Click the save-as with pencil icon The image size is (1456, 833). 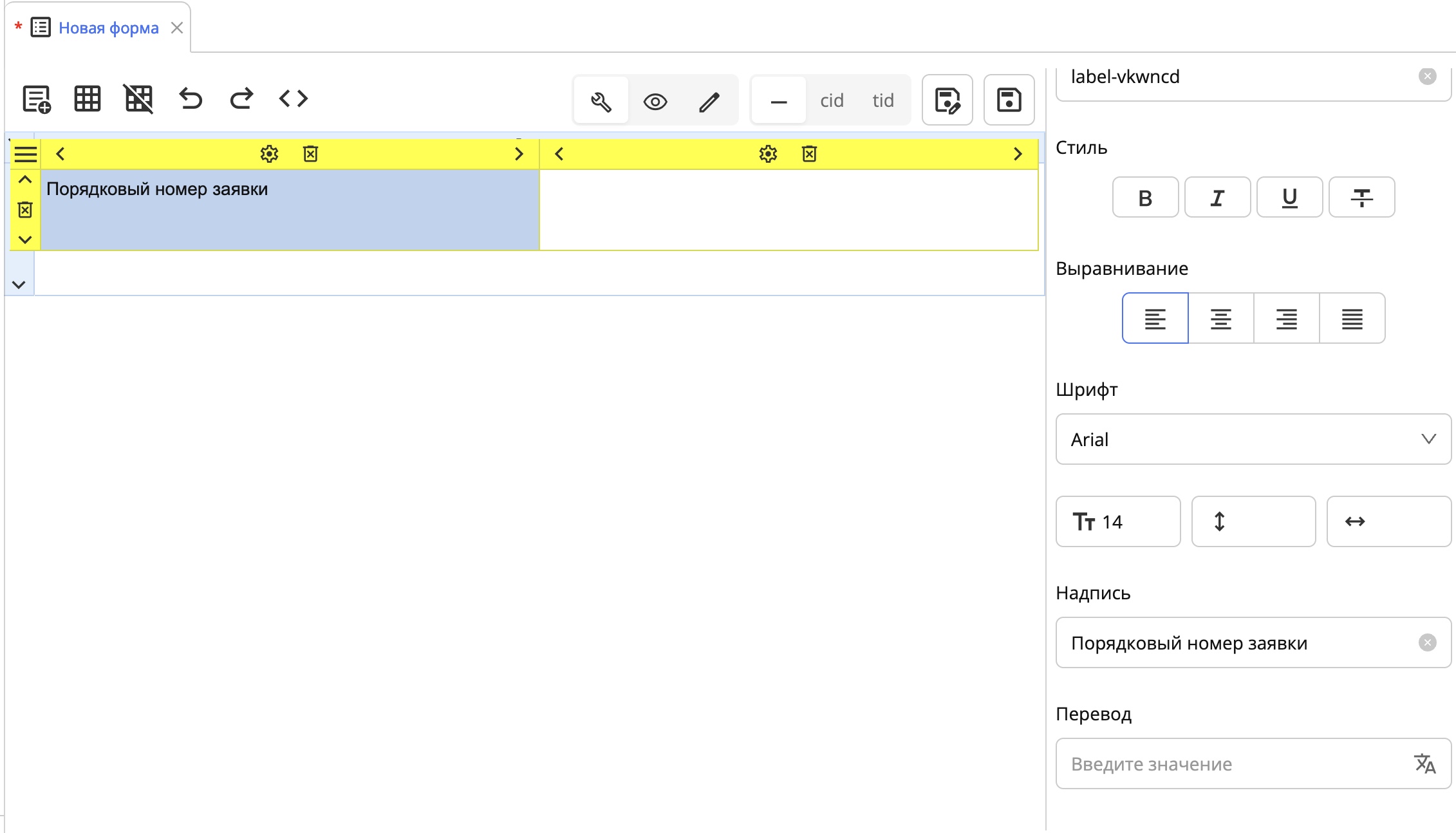point(947,100)
